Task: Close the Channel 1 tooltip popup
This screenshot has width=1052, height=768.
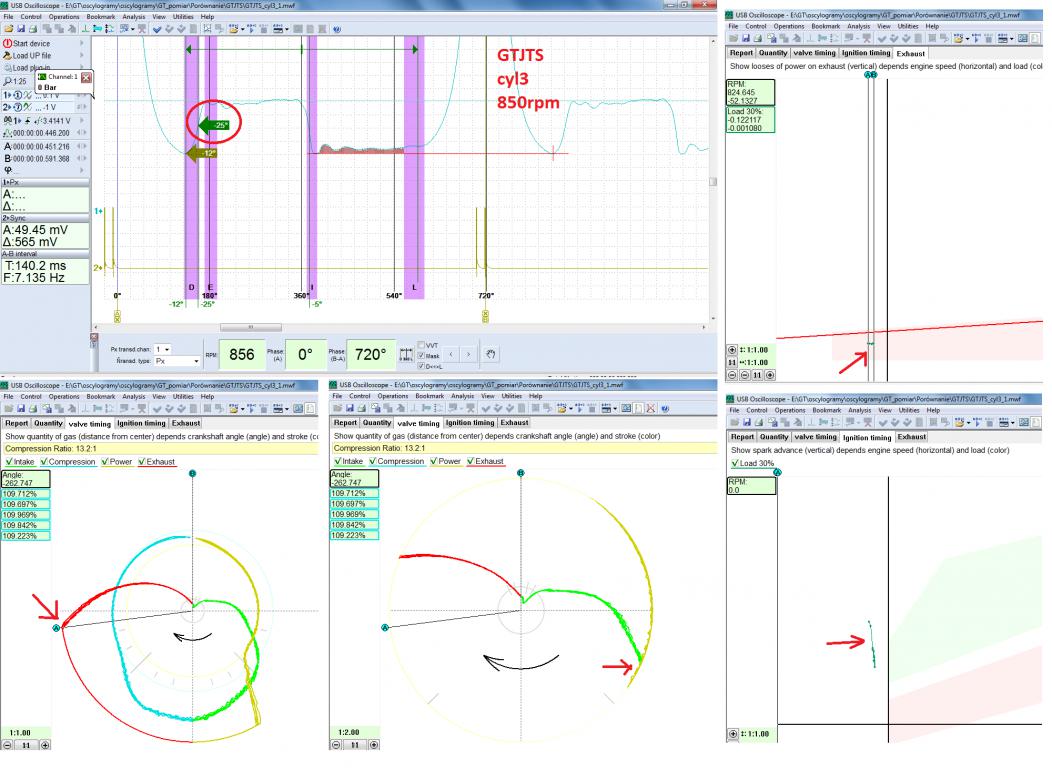Action: click(x=86, y=77)
